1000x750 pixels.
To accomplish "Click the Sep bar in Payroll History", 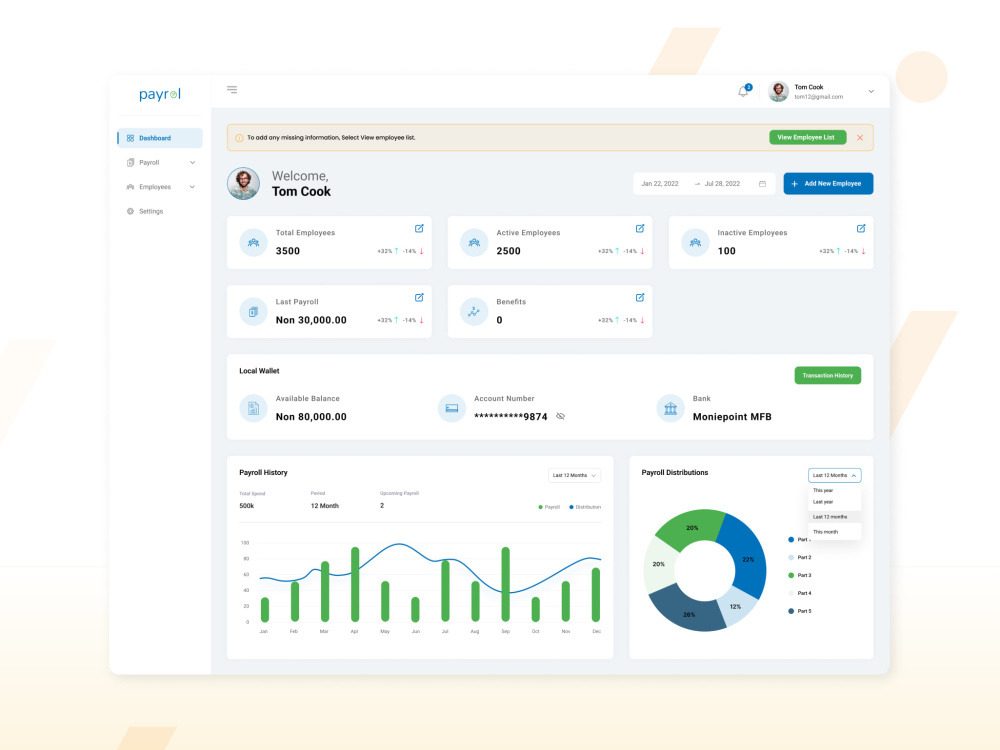I will click(x=506, y=584).
